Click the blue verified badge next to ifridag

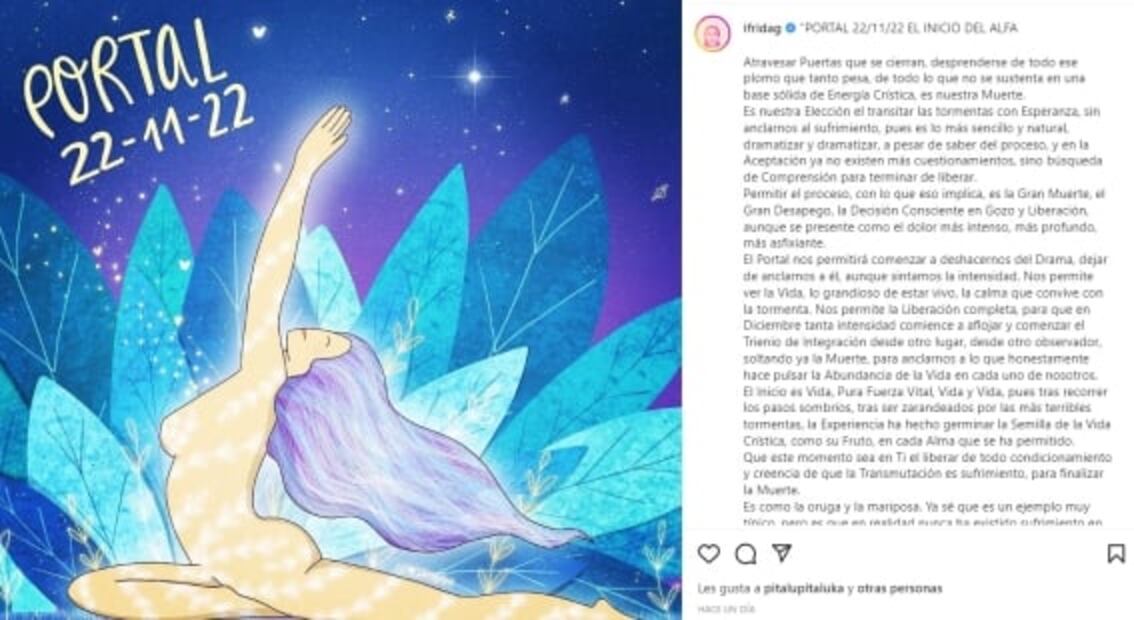790,28
